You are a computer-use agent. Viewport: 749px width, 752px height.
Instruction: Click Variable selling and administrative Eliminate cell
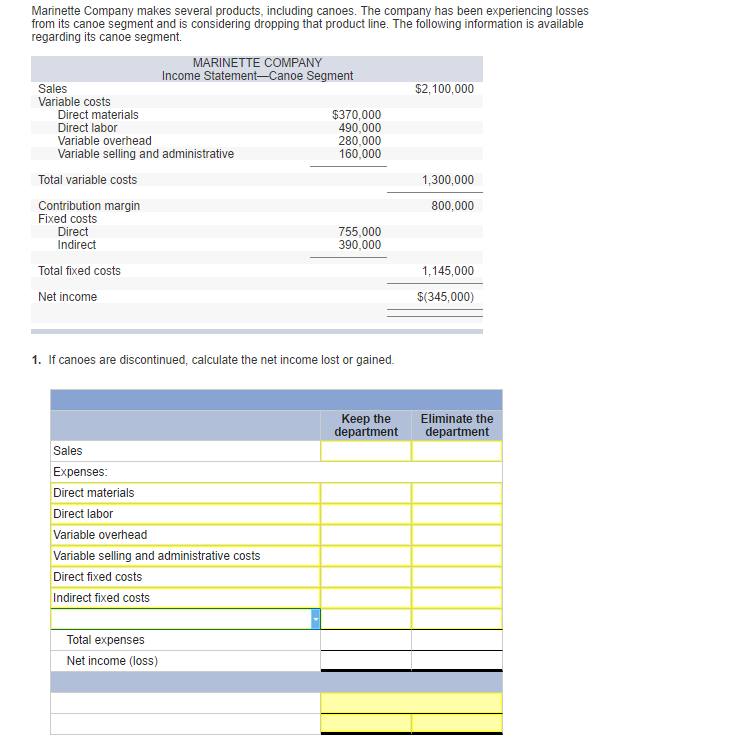click(457, 556)
